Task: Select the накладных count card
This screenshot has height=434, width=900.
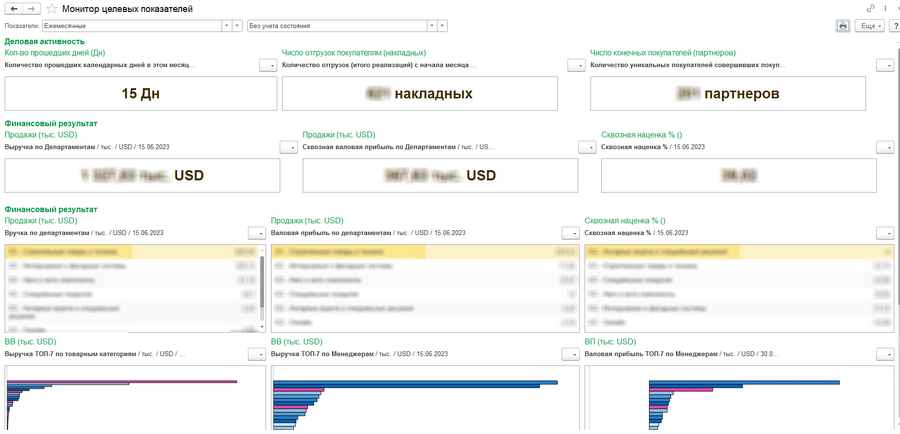Action: [x=420, y=94]
